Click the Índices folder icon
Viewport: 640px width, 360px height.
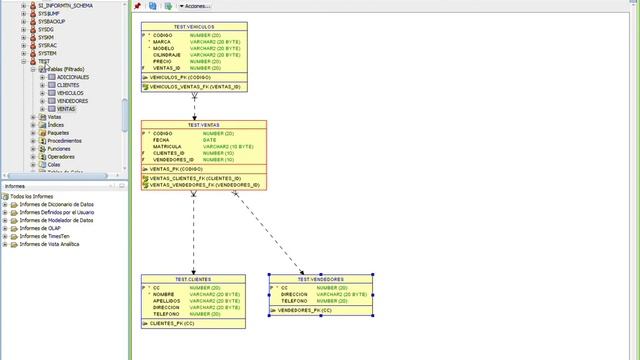tap(42, 124)
